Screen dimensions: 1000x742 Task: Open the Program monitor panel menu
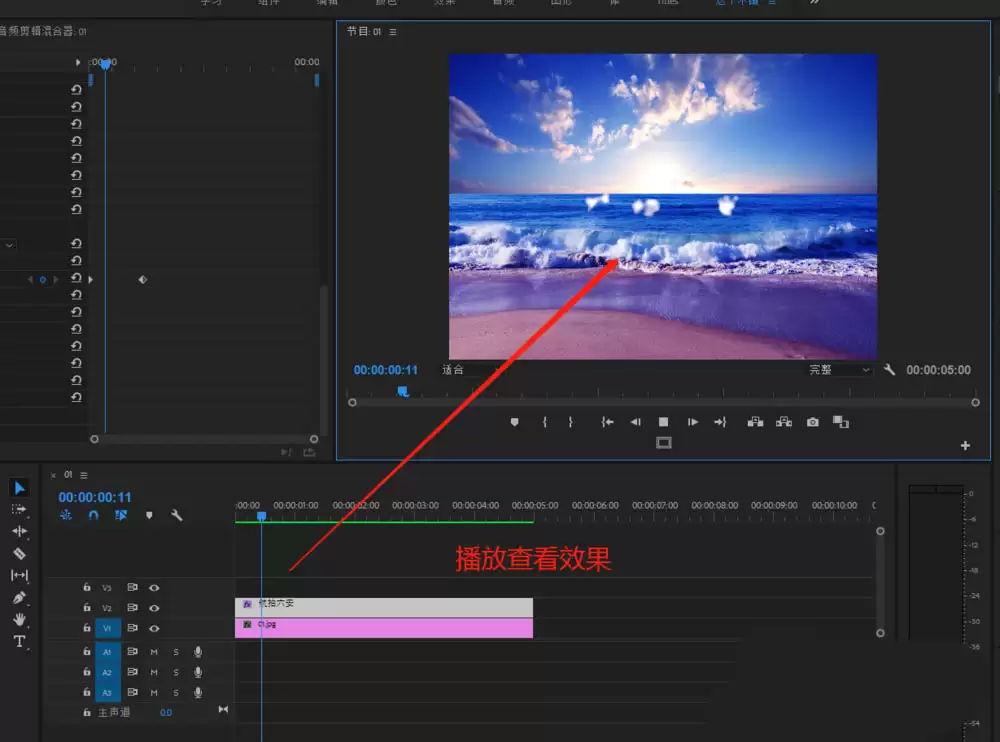(x=393, y=32)
